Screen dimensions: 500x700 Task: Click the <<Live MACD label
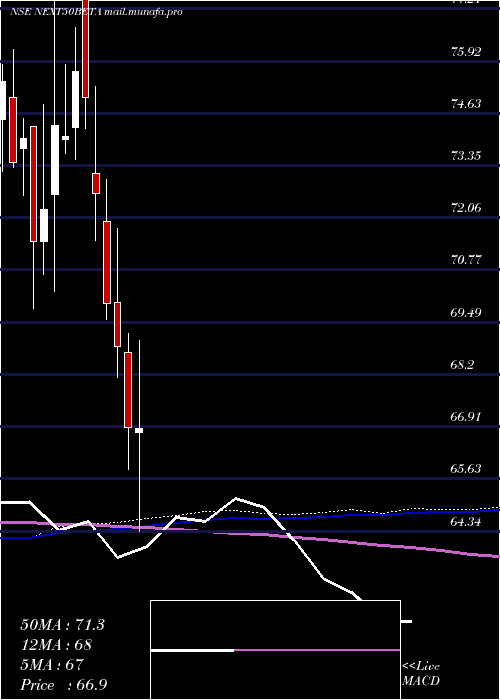(x=421, y=673)
